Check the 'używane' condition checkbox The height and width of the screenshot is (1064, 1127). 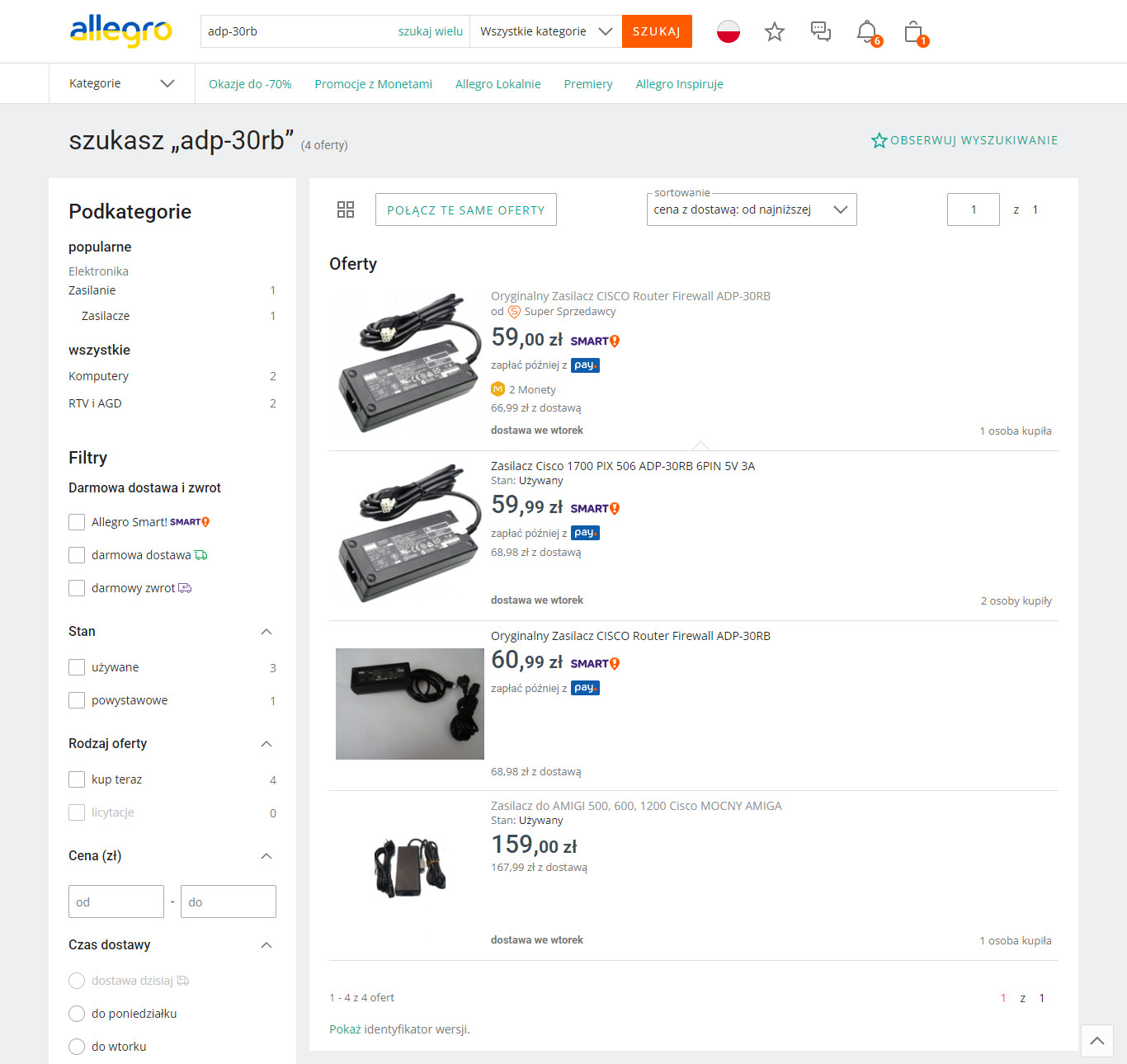pyautogui.click(x=77, y=667)
